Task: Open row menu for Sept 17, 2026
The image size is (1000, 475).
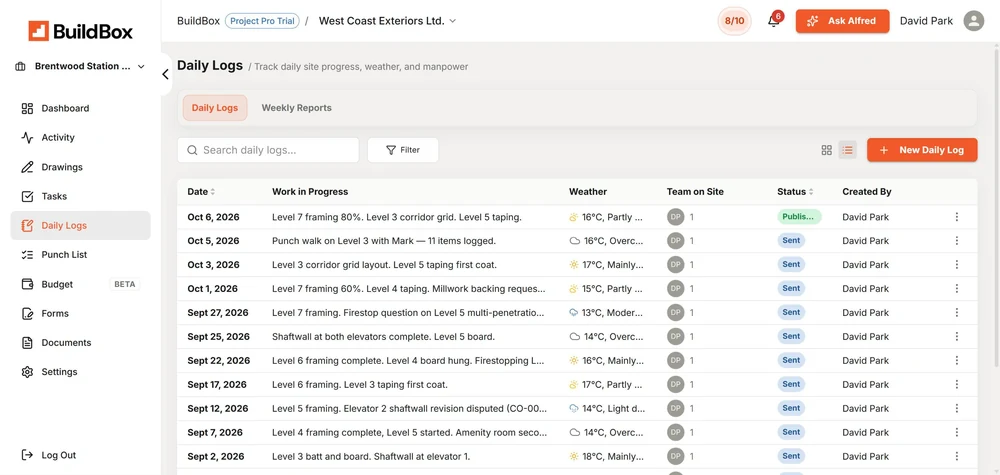Action: (956, 384)
